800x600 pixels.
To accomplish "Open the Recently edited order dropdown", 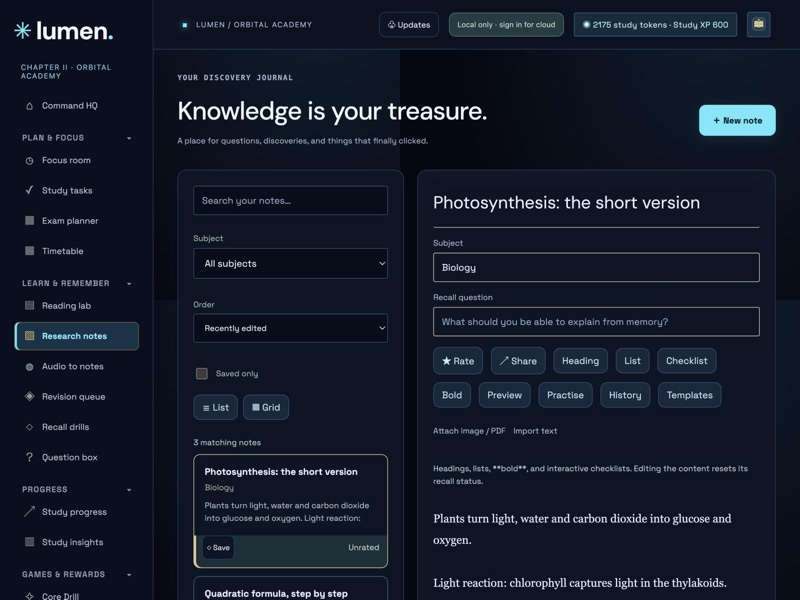I will (290, 328).
